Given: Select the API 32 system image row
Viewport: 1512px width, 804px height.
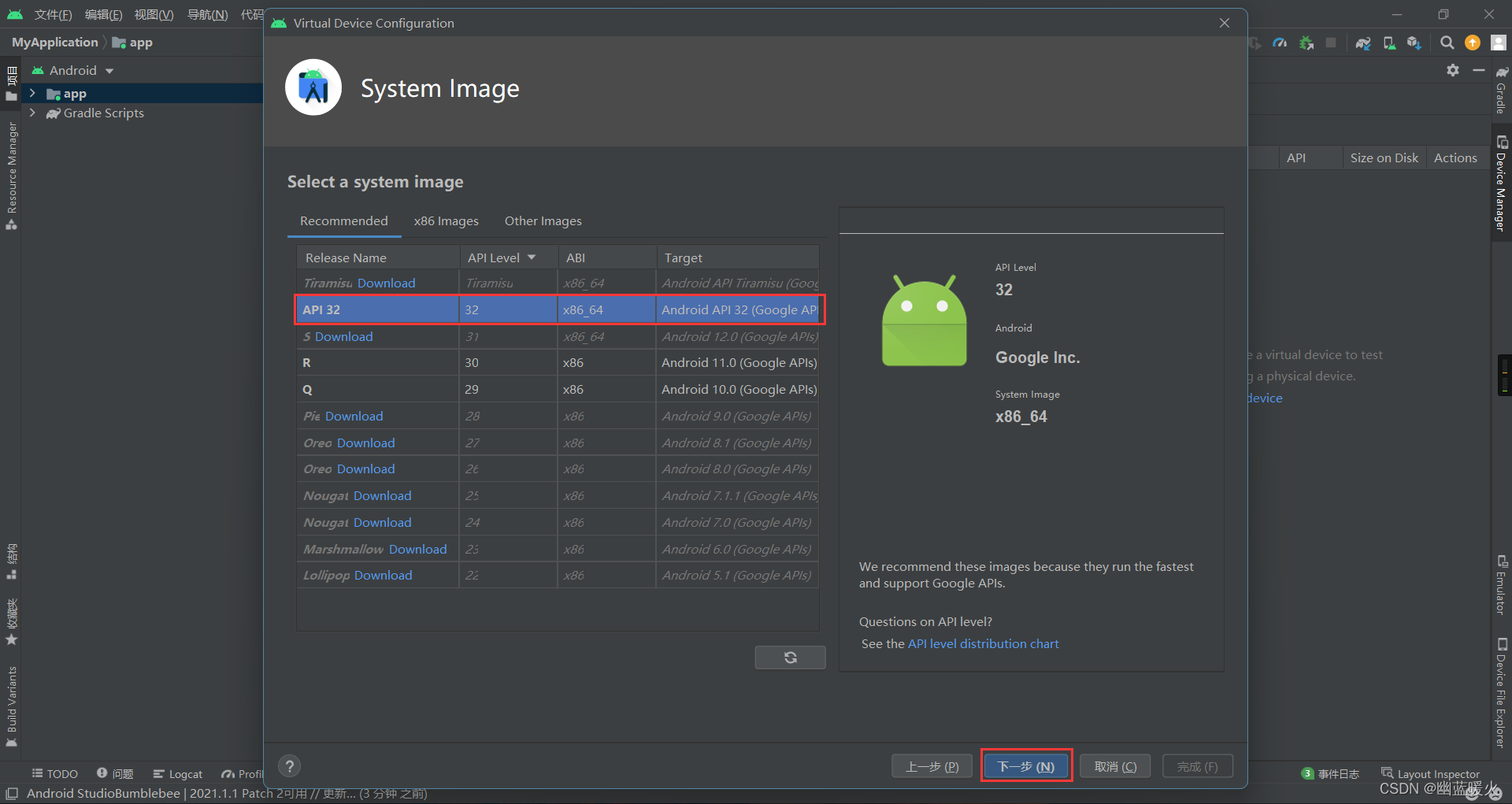Looking at the screenshot, I should pos(558,309).
